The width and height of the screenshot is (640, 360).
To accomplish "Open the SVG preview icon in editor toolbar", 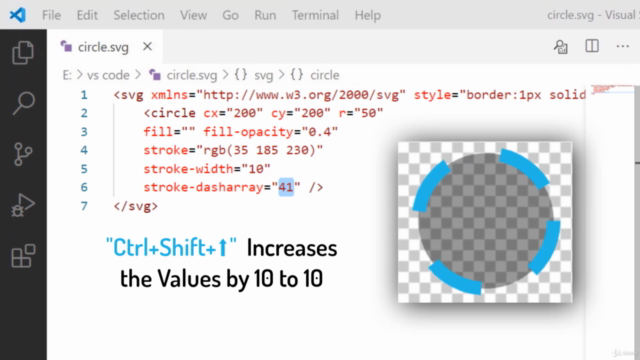I will click(x=561, y=47).
